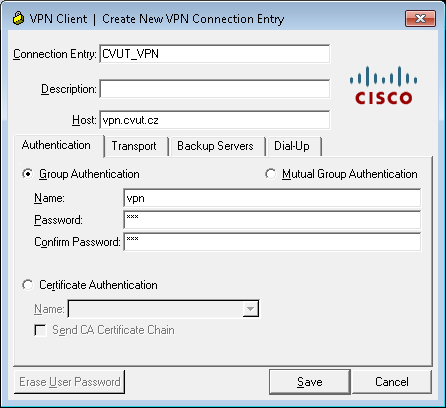This screenshot has height=408, width=446.
Task: Click the Host field containing vpn.cvut.cz
Action: point(215,120)
